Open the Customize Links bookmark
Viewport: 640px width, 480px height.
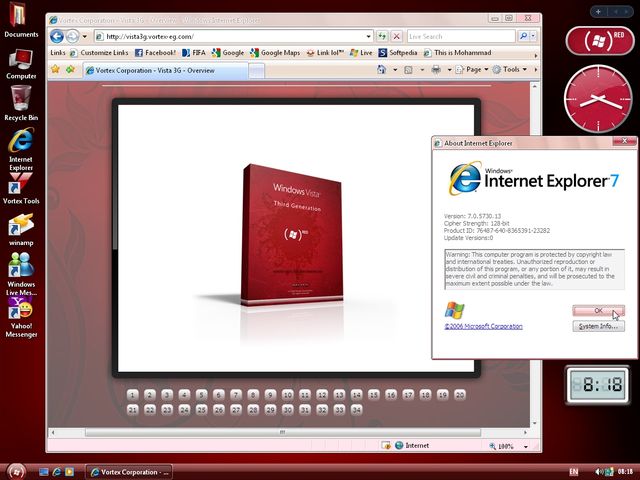coord(99,53)
